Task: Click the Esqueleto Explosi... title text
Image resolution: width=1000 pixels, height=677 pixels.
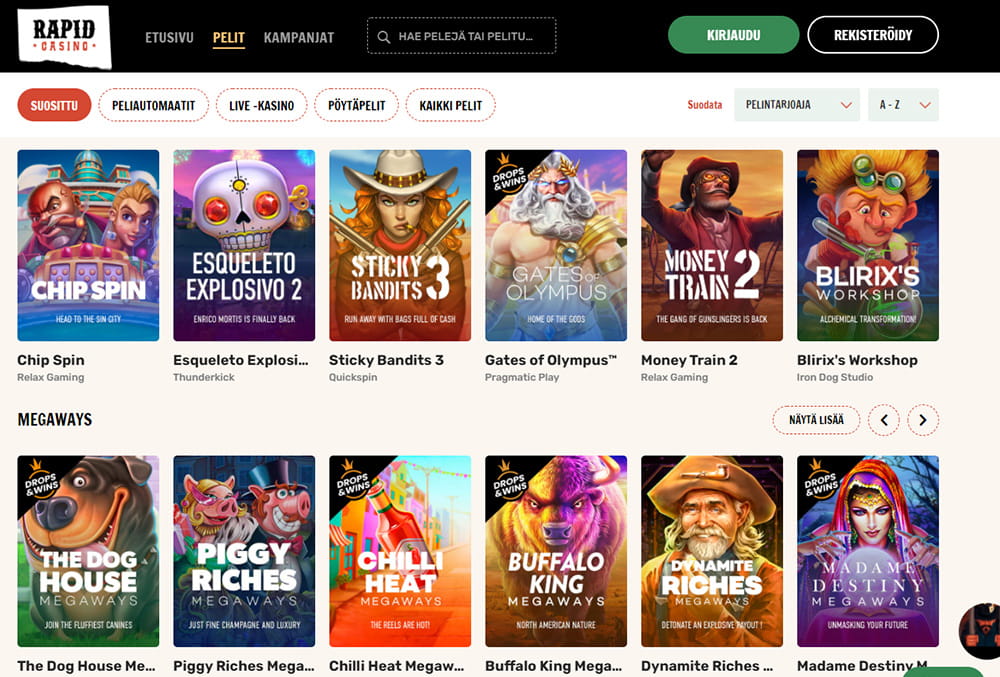Action: coord(241,360)
